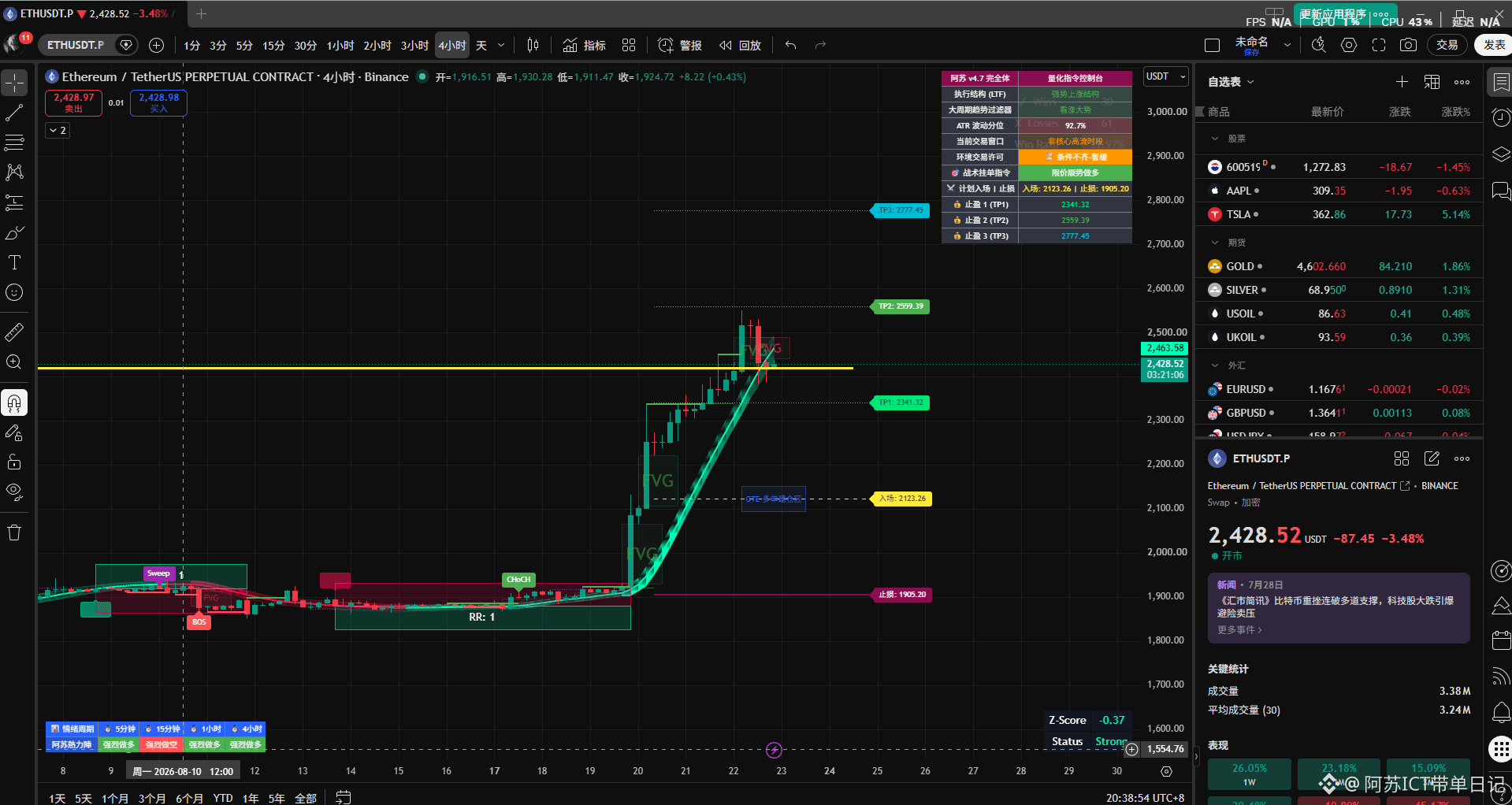1512x805 pixels.
Task: Select GOLD in the watchlist
Action: tap(1339, 266)
